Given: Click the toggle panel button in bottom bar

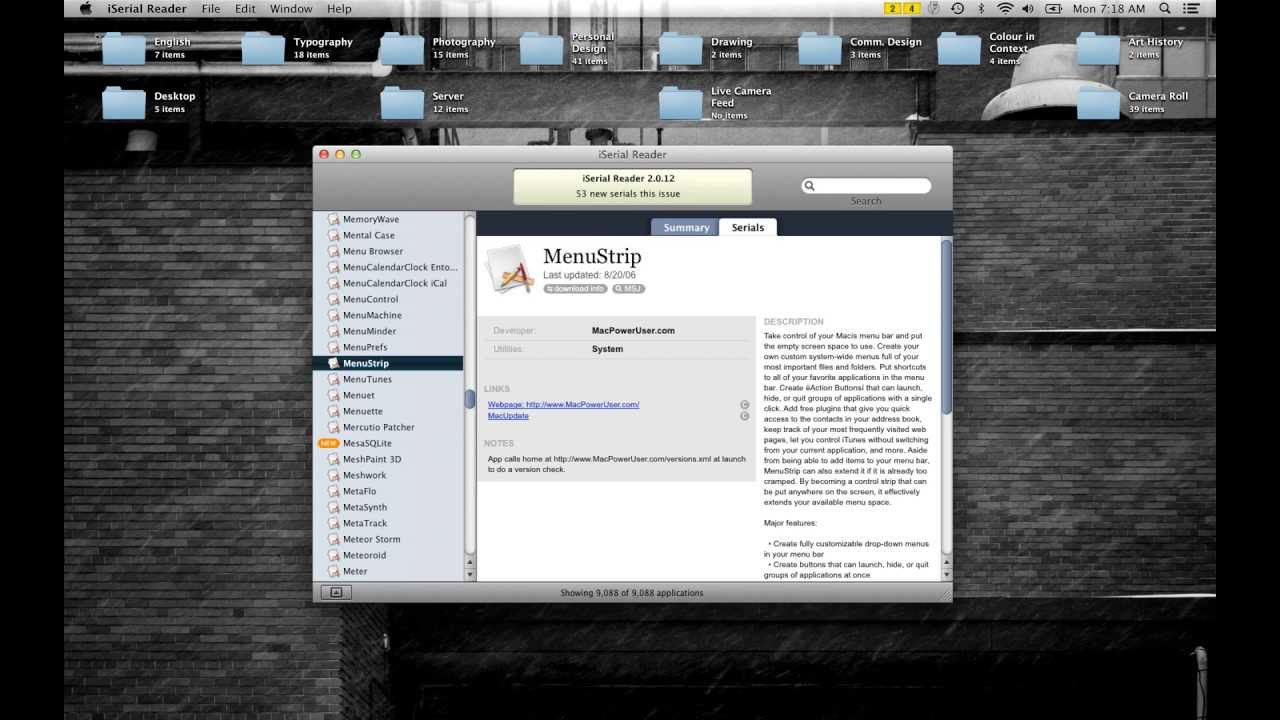Looking at the screenshot, I should pos(336,592).
